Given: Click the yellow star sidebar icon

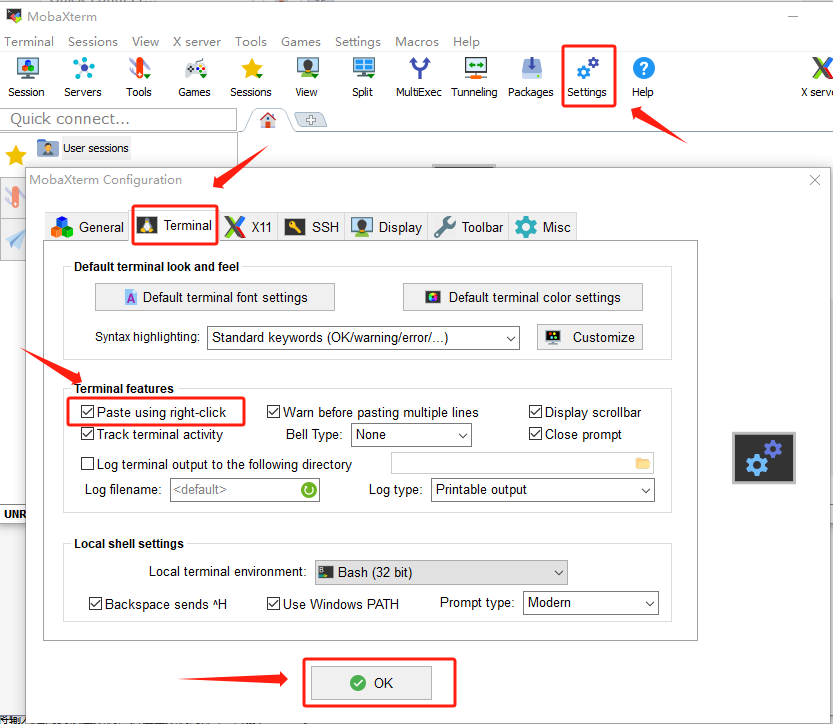Looking at the screenshot, I should point(16,156).
